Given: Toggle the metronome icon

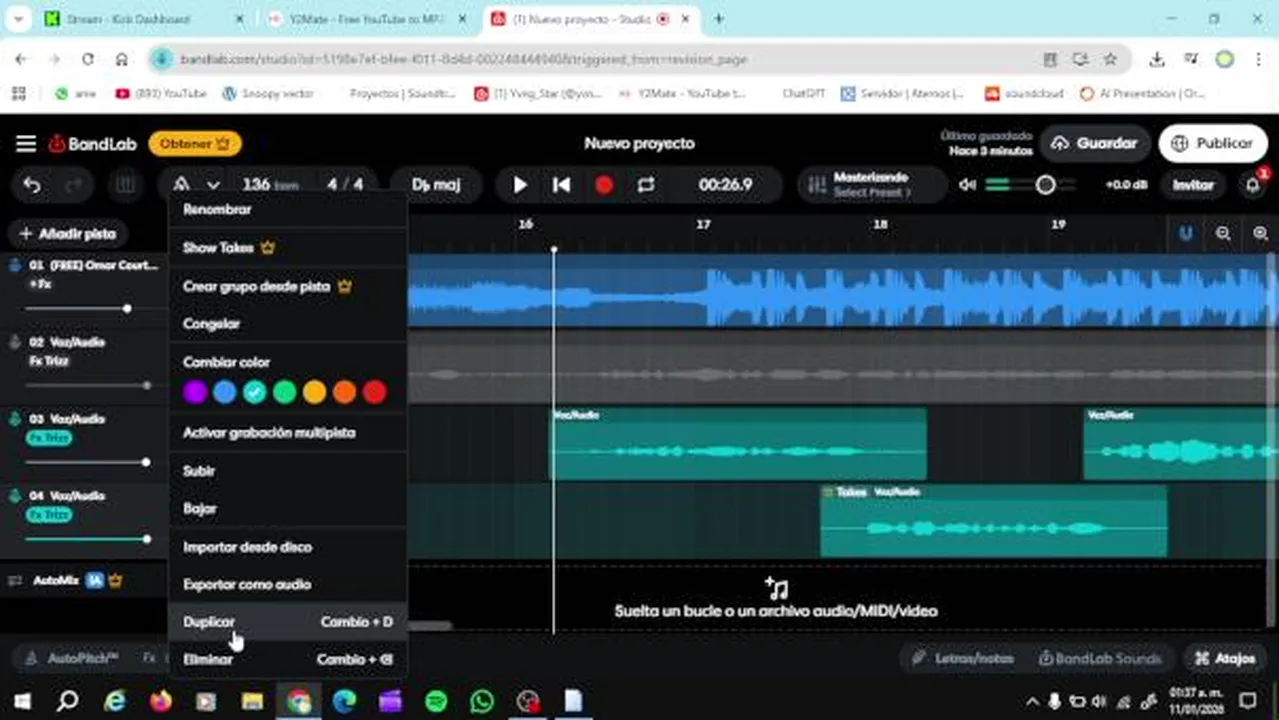Looking at the screenshot, I should pos(182,185).
